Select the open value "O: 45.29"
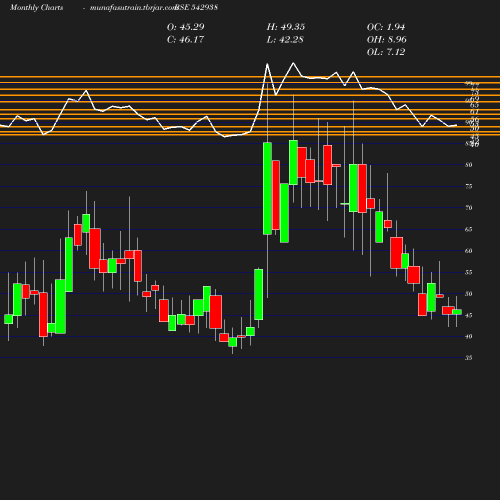500x500 pixels. 186,27
